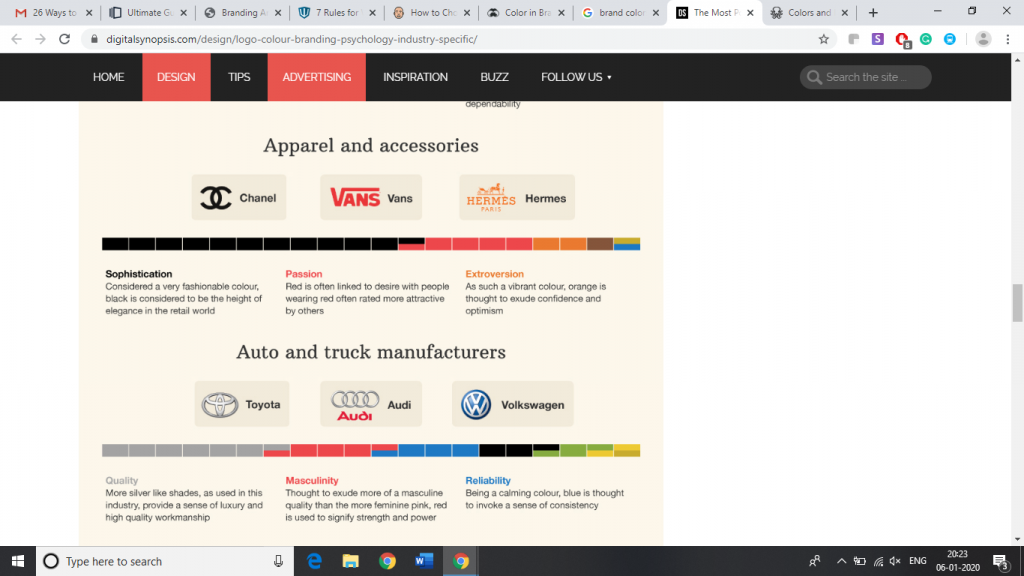Click the Vans logo card
The height and width of the screenshot is (576, 1024).
click(x=371, y=197)
